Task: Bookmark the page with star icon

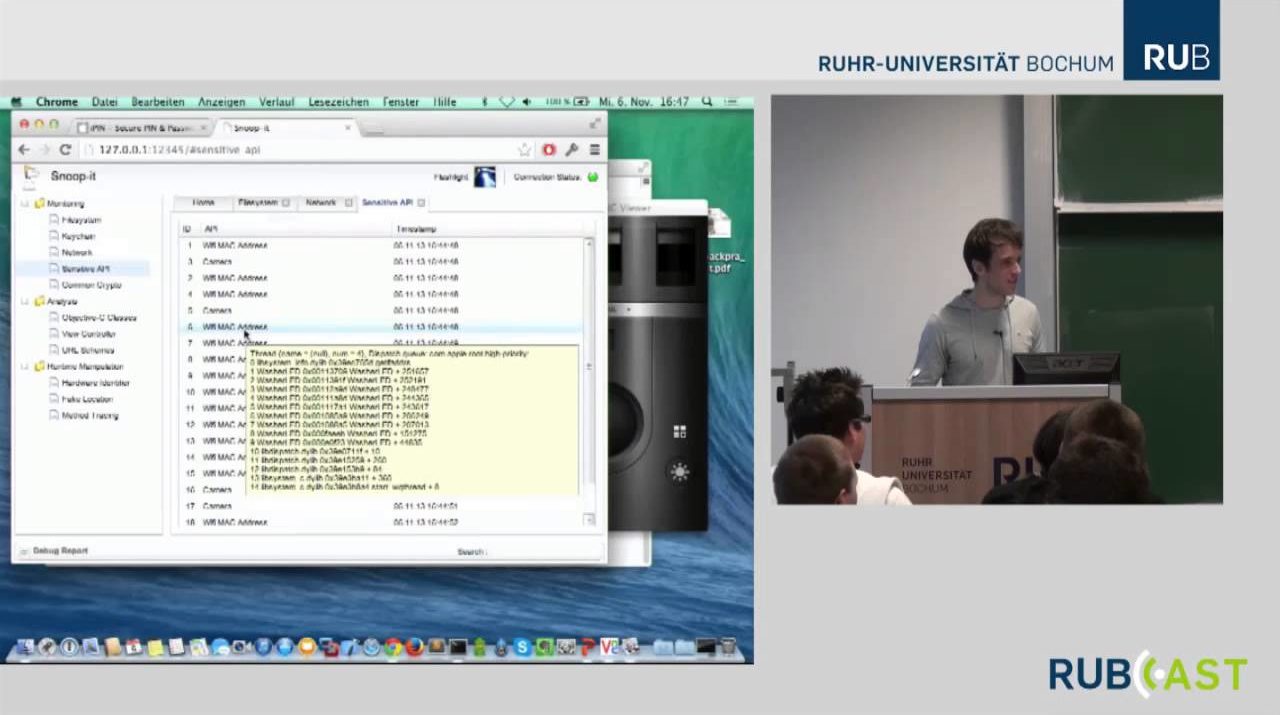Action: pyautogui.click(x=524, y=150)
